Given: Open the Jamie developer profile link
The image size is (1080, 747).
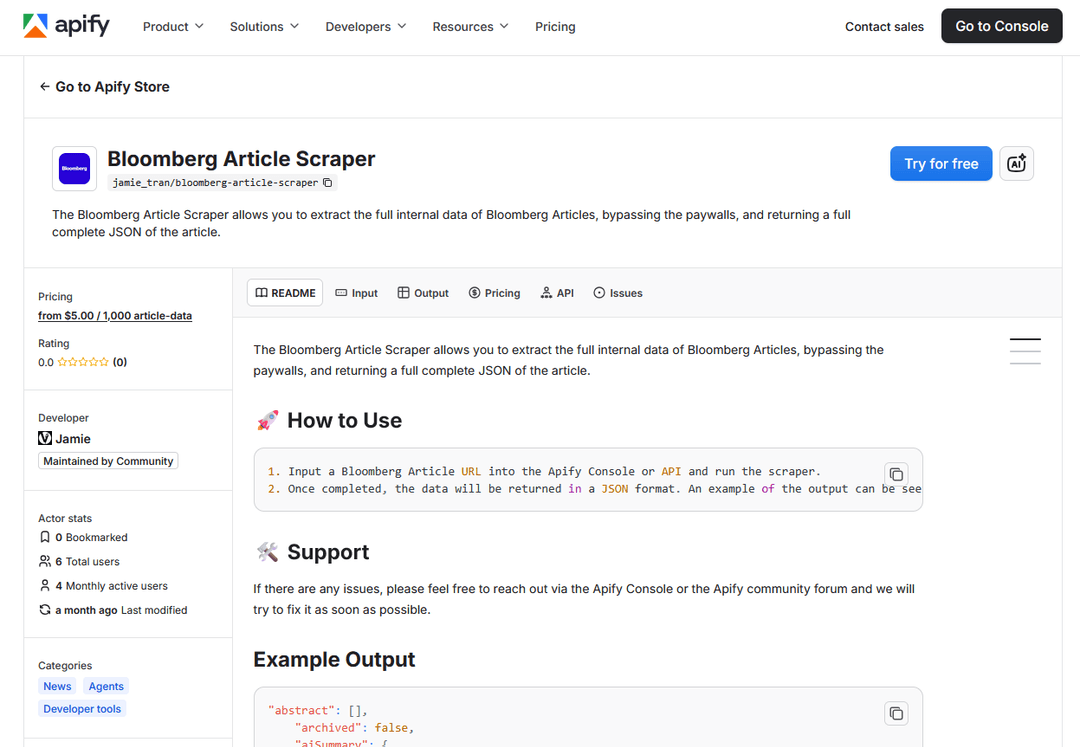Looking at the screenshot, I should pos(73,439).
